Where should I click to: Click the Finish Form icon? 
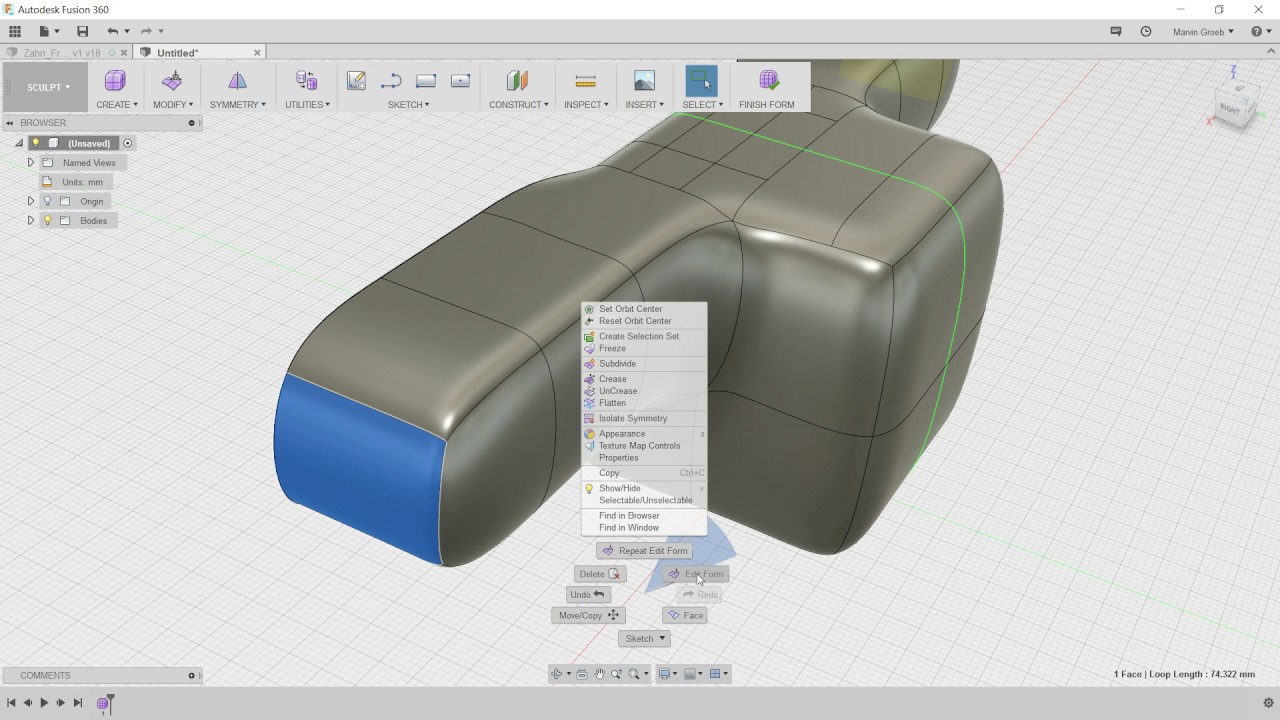pyautogui.click(x=768, y=81)
